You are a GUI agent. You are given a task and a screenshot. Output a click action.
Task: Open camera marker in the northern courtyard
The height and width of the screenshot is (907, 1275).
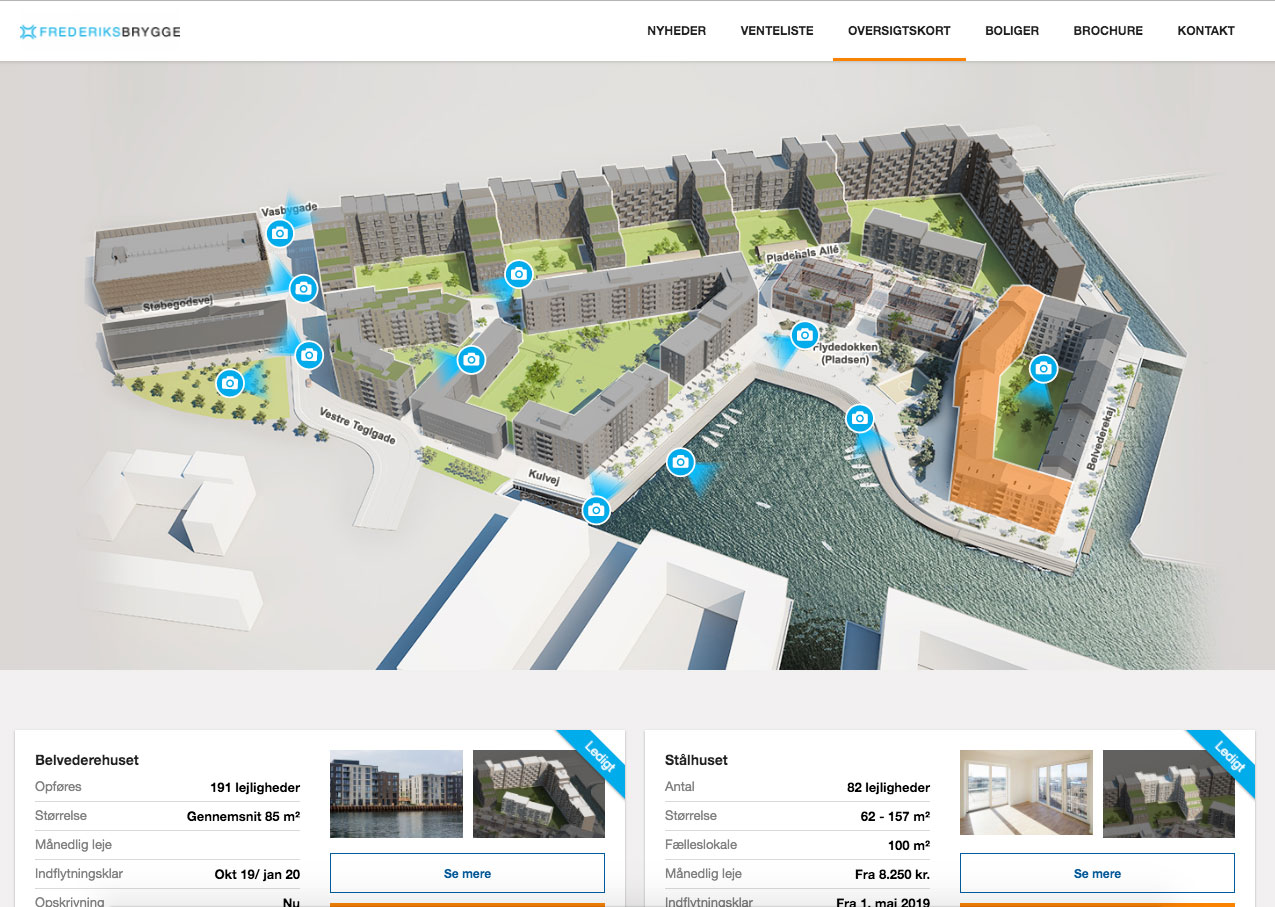[x=518, y=273]
